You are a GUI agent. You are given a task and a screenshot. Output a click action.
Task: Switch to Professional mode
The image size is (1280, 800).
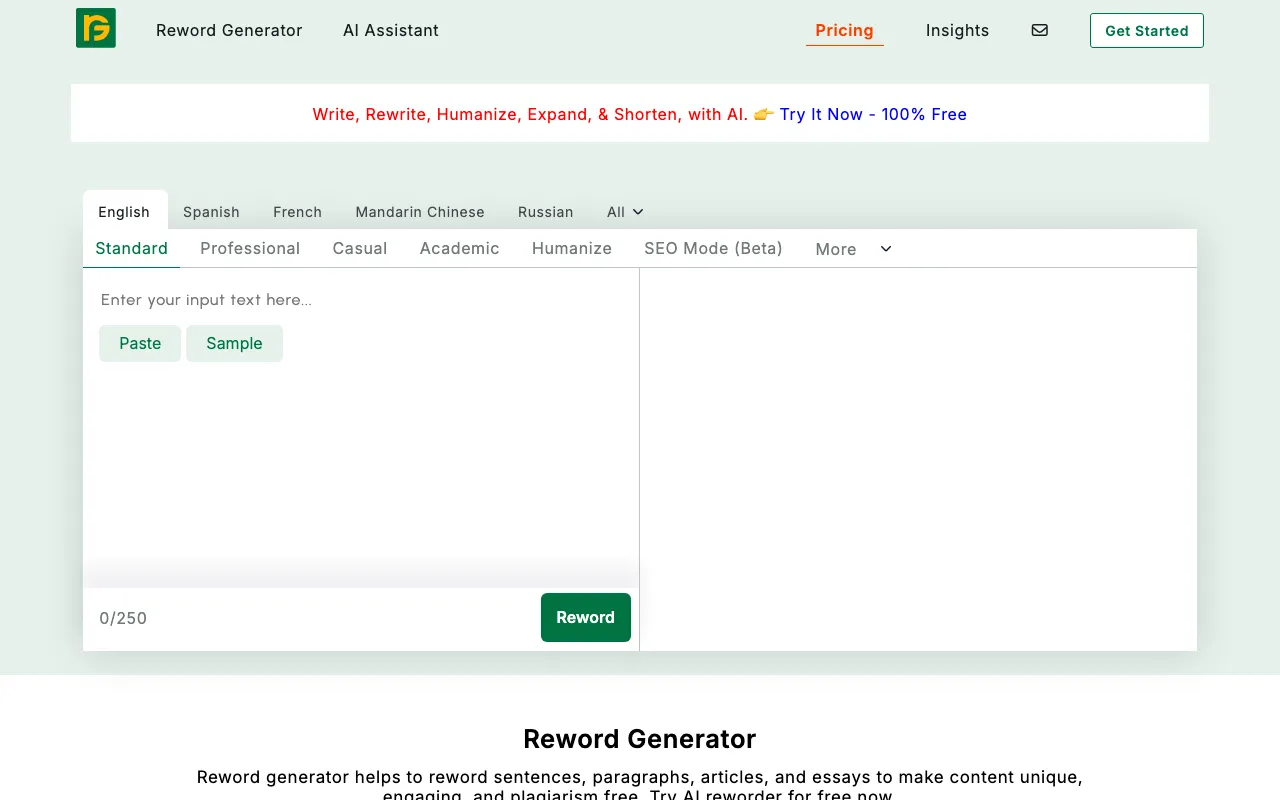(x=250, y=248)
